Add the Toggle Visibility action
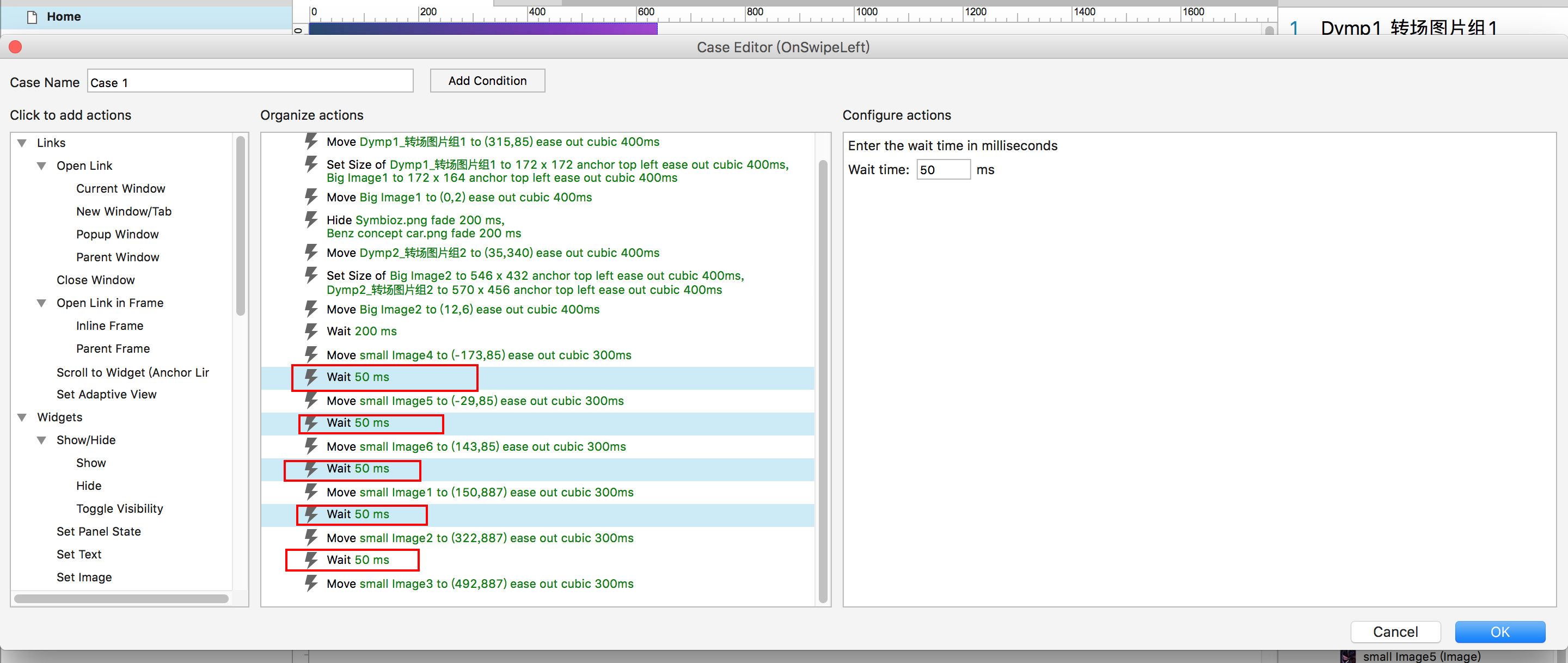The height and width of the screenshot is (663, 1568). click(x=119, y=508)
